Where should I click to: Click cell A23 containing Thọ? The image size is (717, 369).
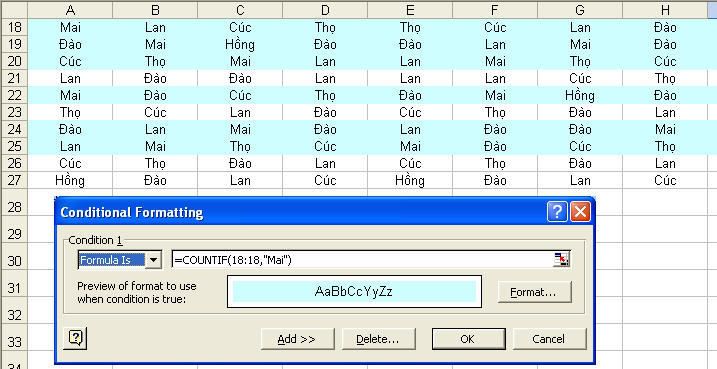click(x=70, y=112)
